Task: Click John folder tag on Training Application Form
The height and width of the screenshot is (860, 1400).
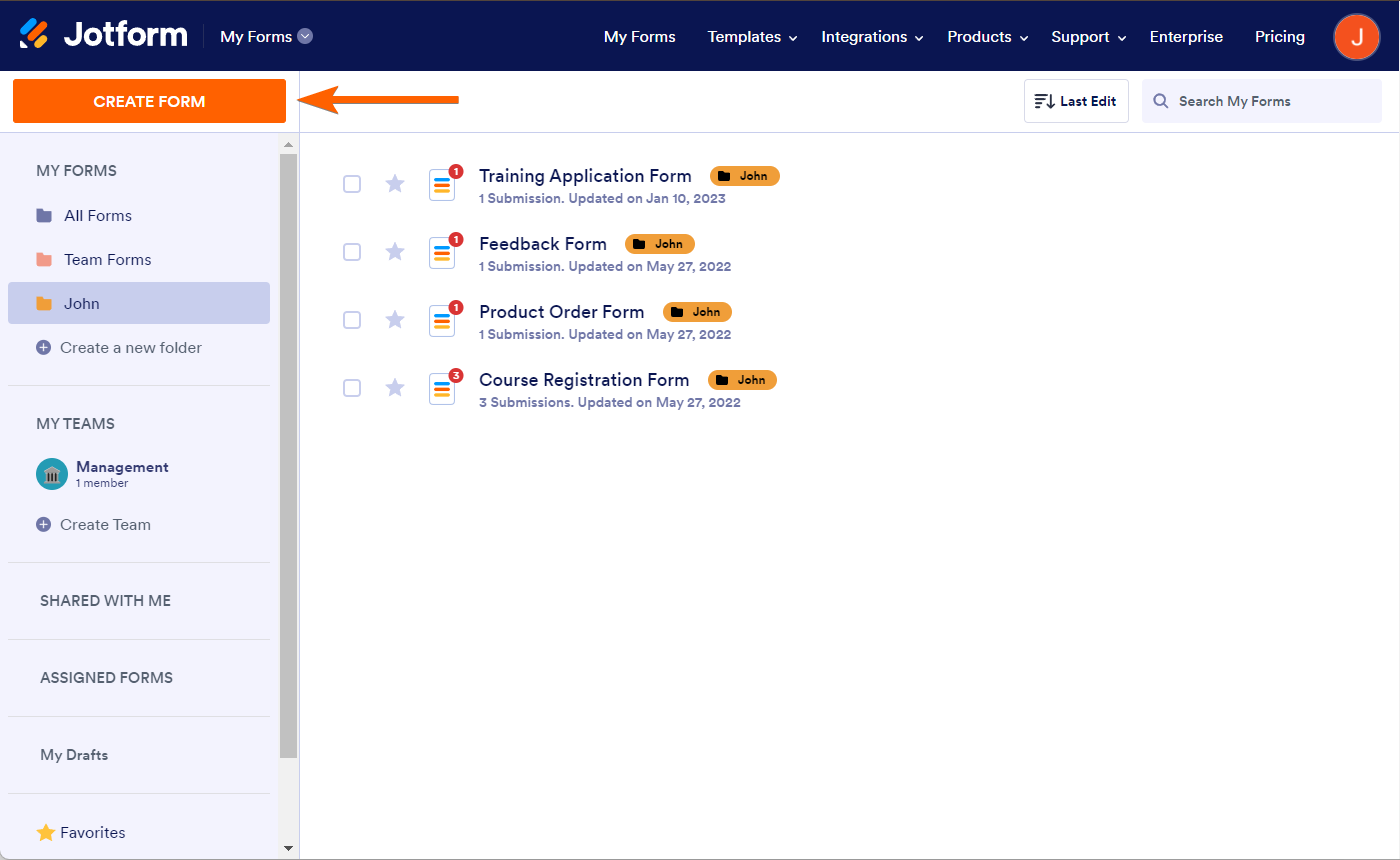Action: (744, 176)
